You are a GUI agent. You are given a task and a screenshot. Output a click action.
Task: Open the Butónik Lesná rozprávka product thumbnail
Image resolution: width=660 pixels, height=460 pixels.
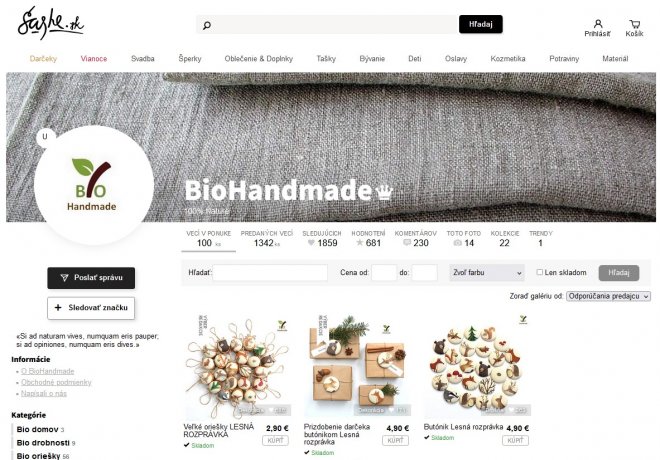[x=477, y=365]
